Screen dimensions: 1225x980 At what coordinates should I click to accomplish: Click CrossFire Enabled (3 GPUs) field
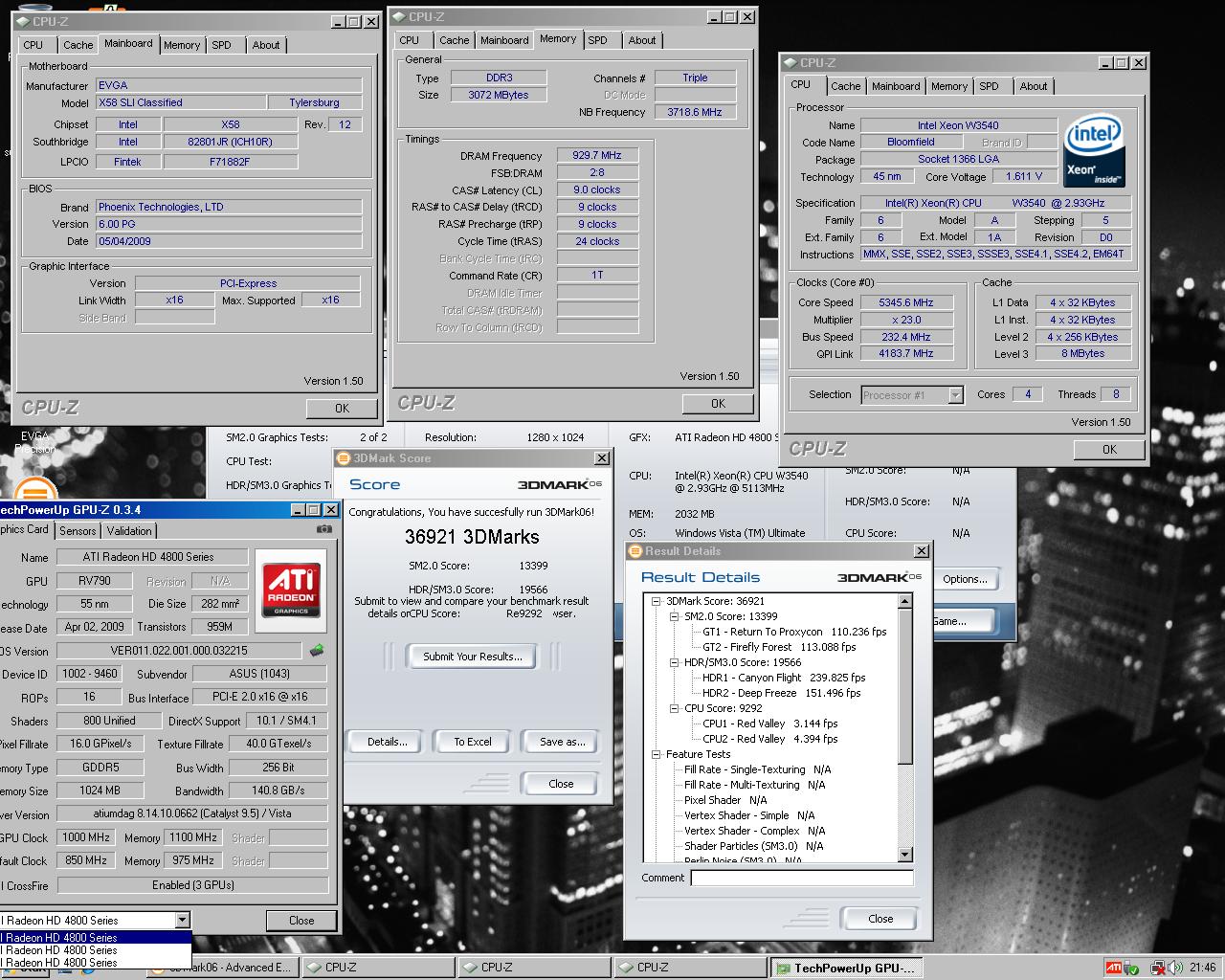(x=192, y=885)
